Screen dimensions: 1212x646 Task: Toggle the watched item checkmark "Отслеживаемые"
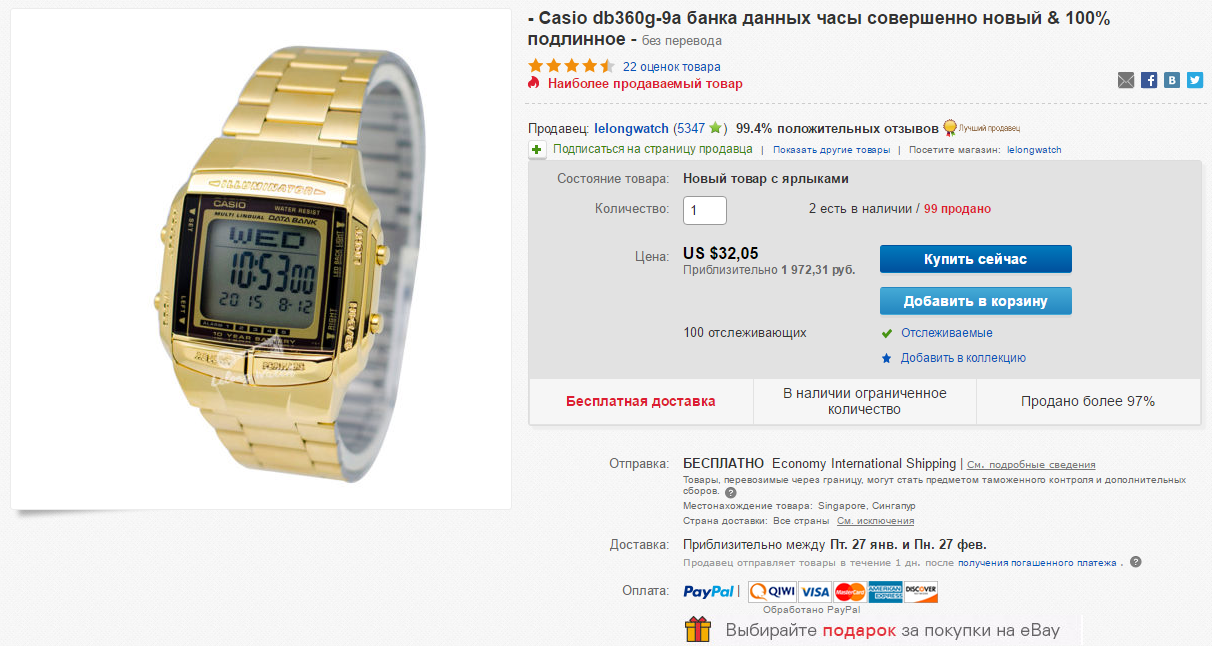point(886,333)
